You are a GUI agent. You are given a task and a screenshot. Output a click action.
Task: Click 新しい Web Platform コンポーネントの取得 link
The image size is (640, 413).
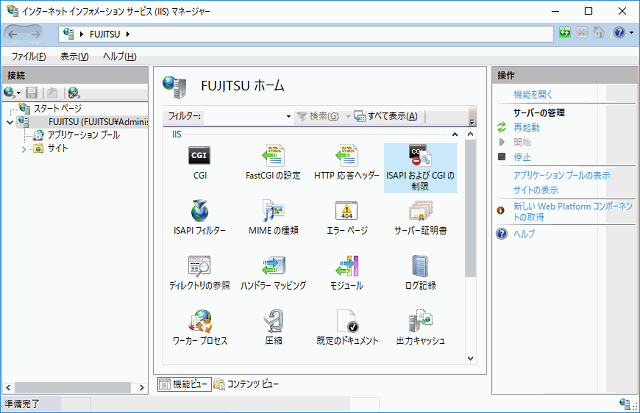tap(573, 211)
